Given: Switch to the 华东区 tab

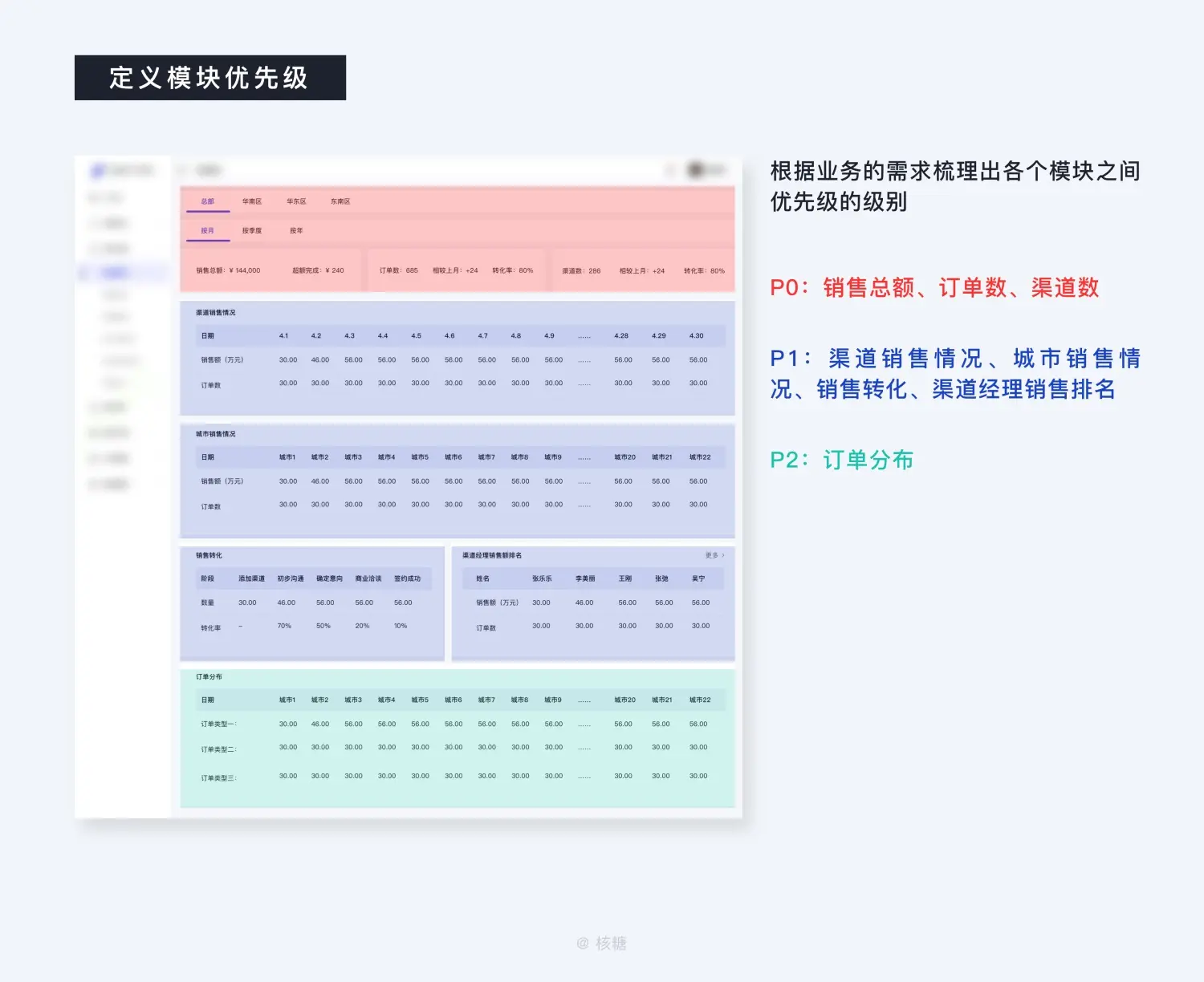Looking at the screenshot, I should click(x=296, y=201).
